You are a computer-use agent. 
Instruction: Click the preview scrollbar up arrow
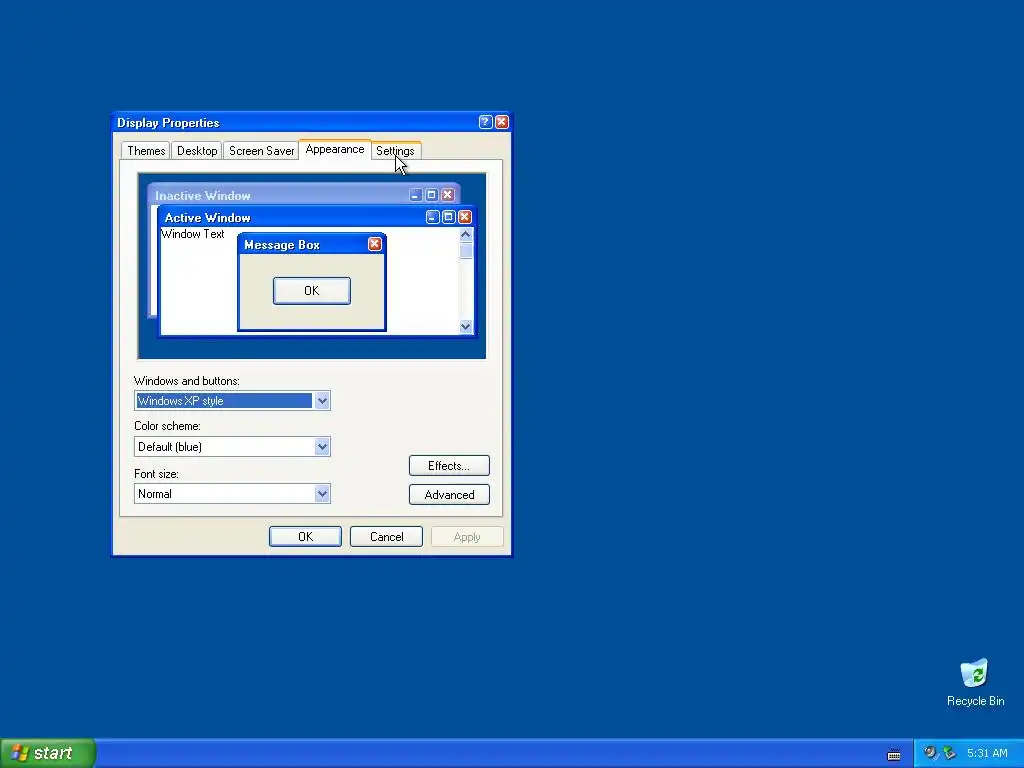coord(466,234)
